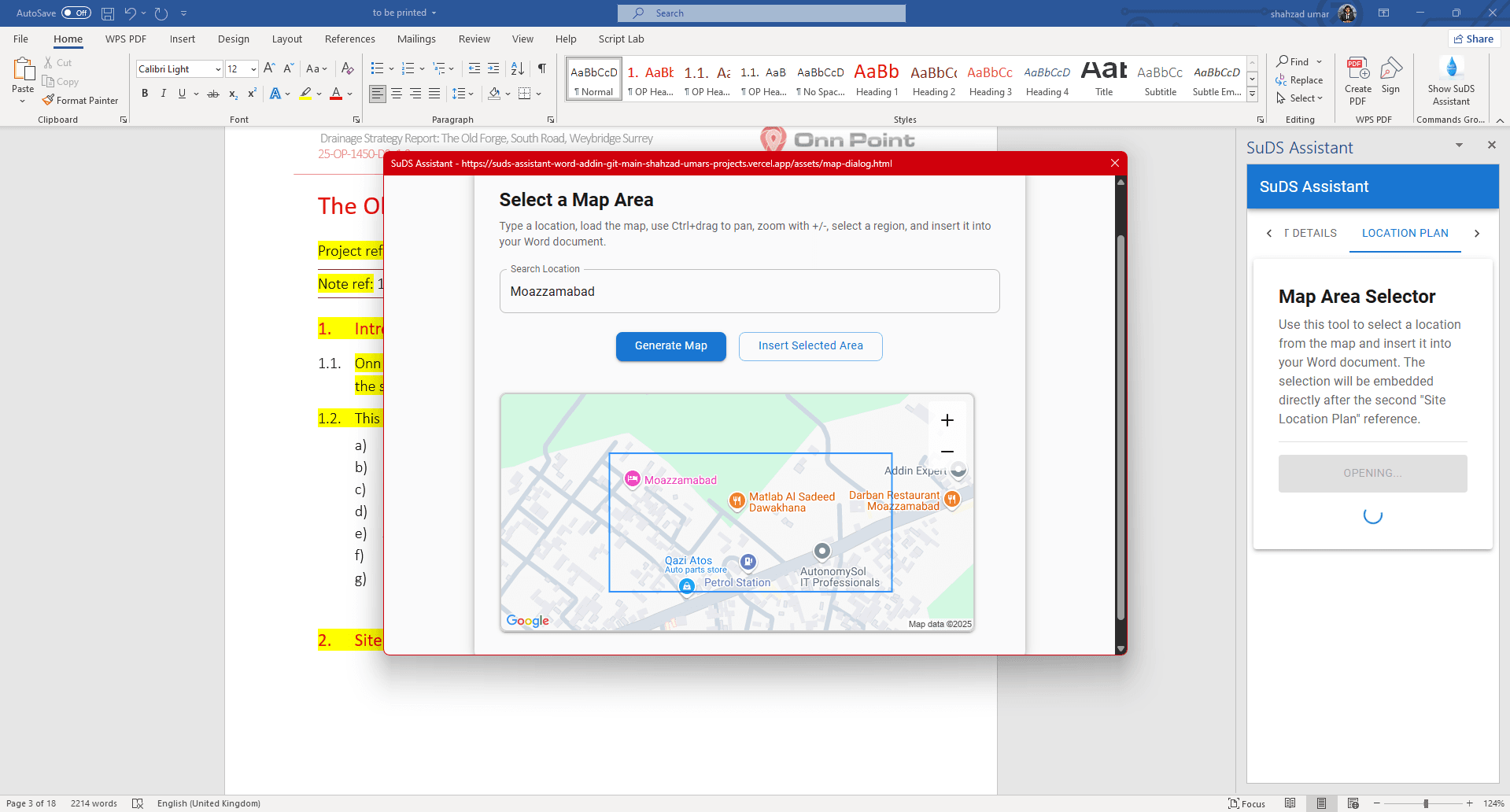Click Matlab Al Sadeed restaurant marker

click(x=737, y=500)
